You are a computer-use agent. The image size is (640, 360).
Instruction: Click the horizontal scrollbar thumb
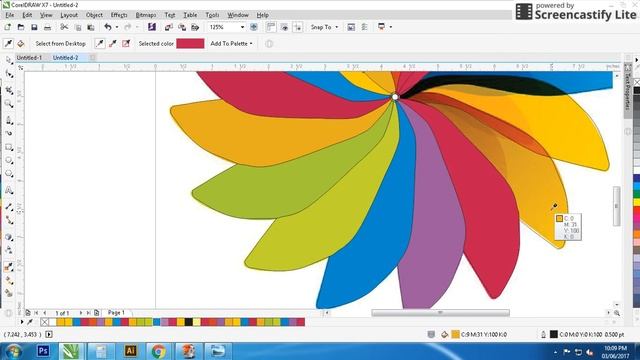pos(440,313)
